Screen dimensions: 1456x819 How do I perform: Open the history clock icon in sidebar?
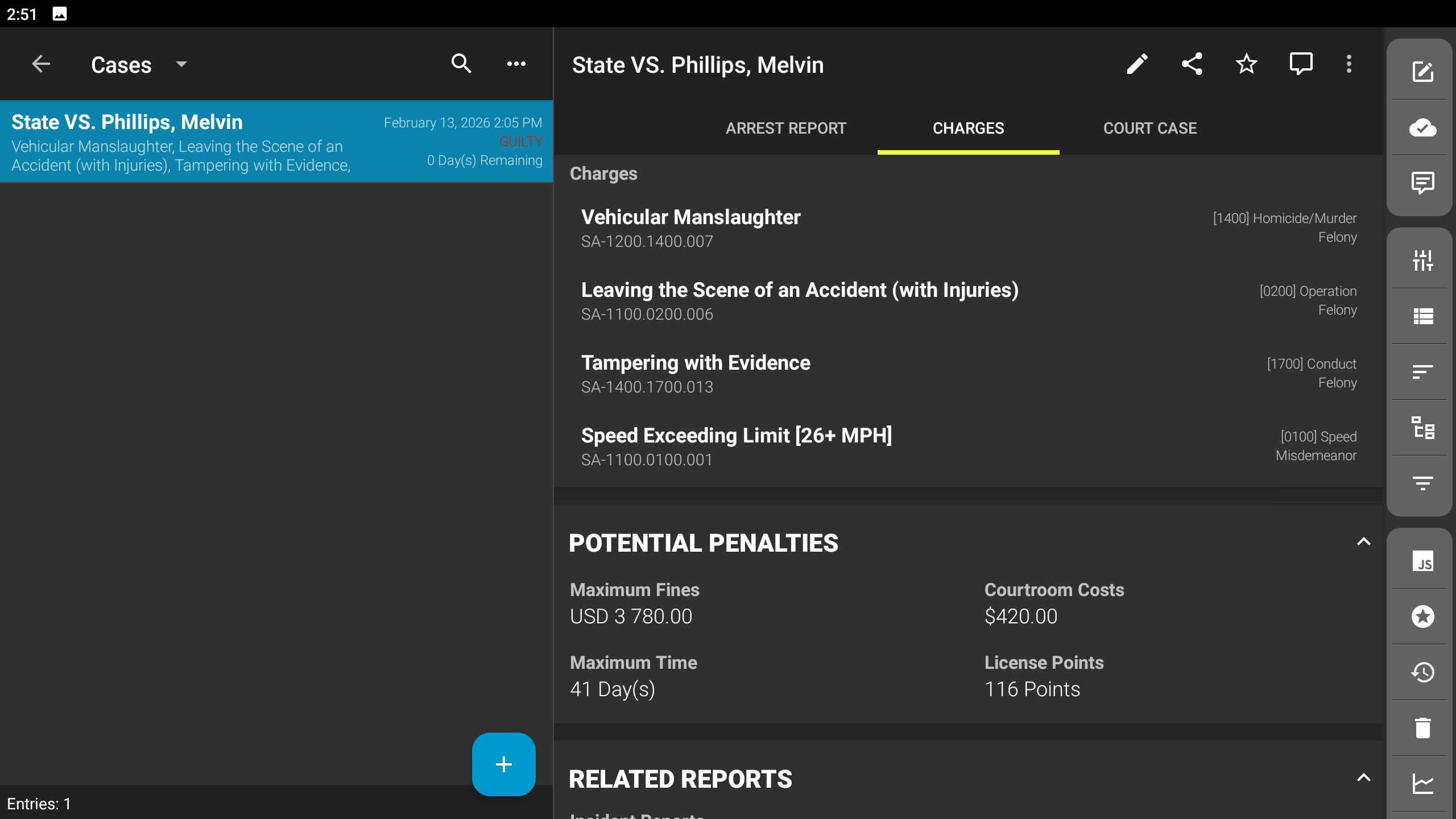(x=1422, y=673)
